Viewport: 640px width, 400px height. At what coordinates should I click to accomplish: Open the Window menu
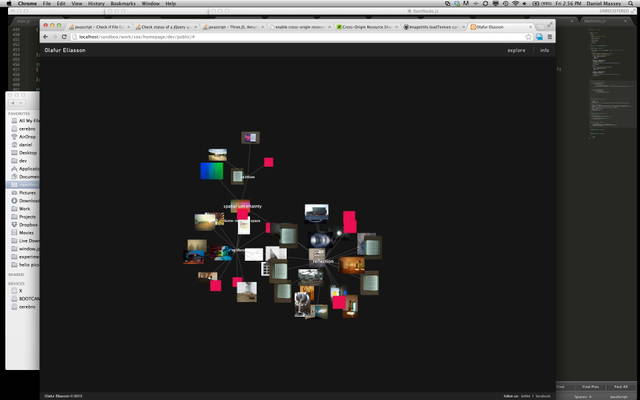[x=150, y=3]
